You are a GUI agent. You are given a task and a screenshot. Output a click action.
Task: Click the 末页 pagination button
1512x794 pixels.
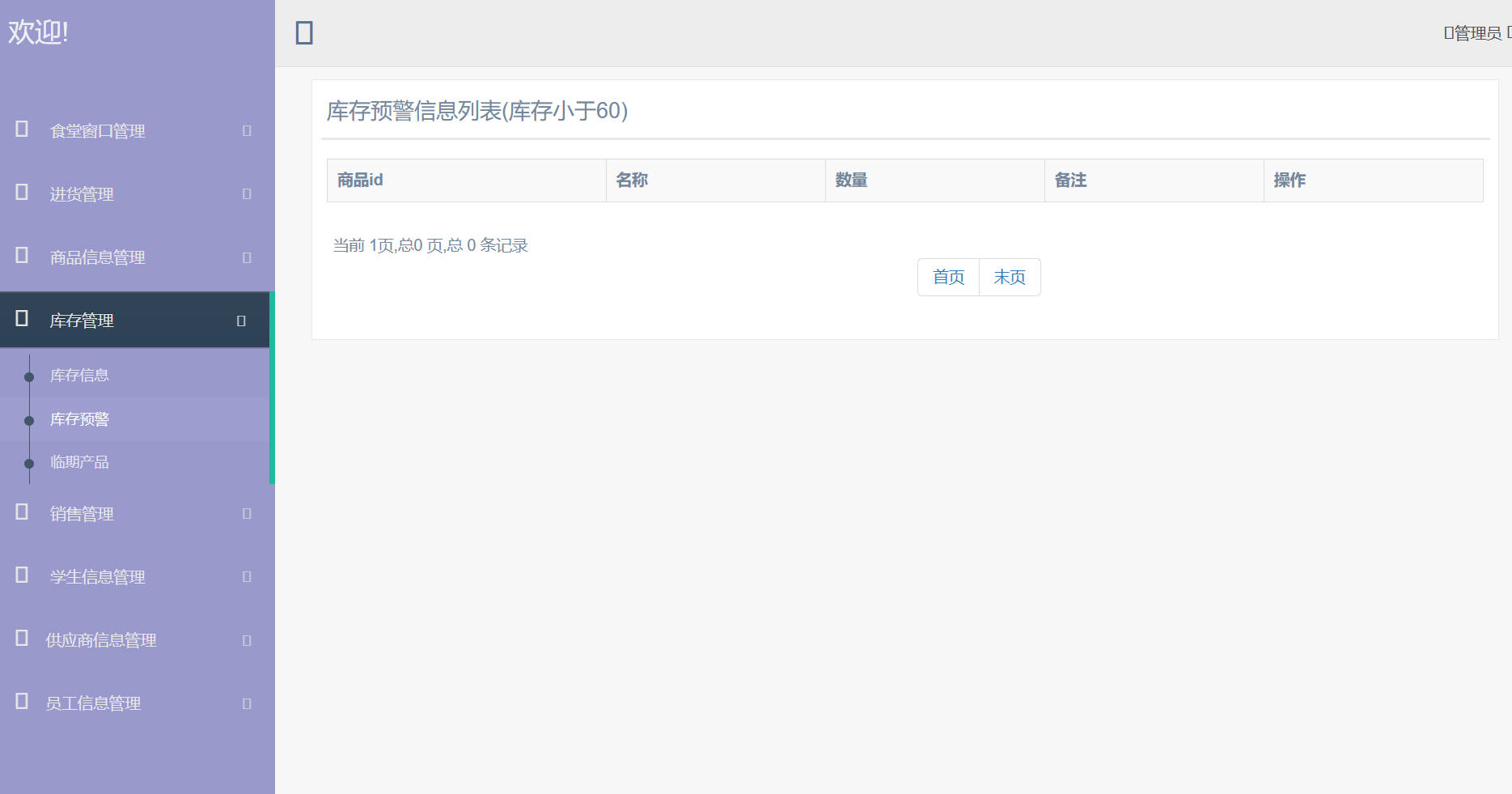coord(1009,277)
